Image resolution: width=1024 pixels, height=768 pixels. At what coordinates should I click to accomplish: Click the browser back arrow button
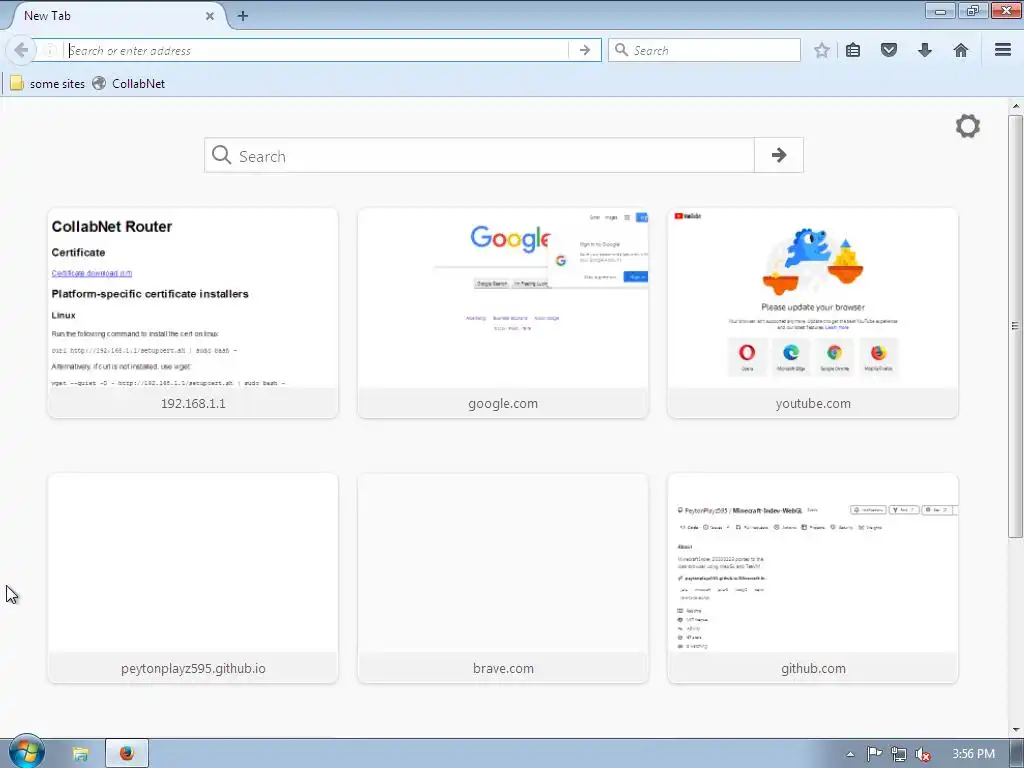pos(21,50)
